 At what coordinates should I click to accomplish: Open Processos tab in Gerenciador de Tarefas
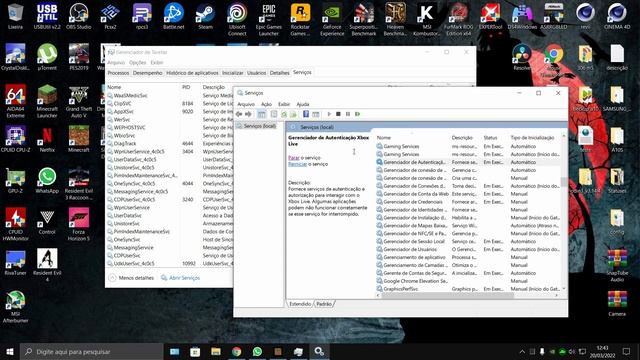118,73
